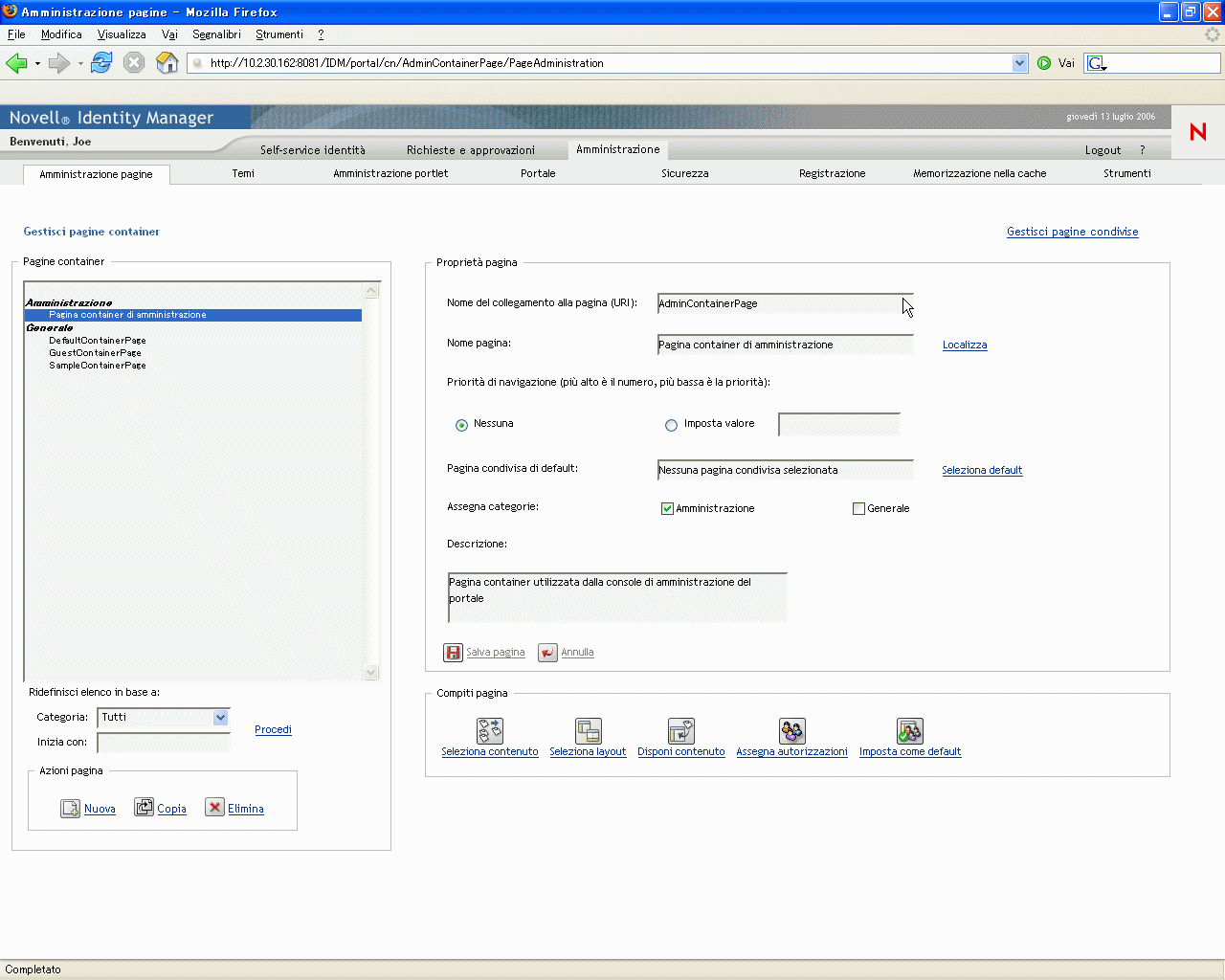Click the Disponi contenuto icon
Viewport: 1225px width, 980px height.
tap(681, 731)
